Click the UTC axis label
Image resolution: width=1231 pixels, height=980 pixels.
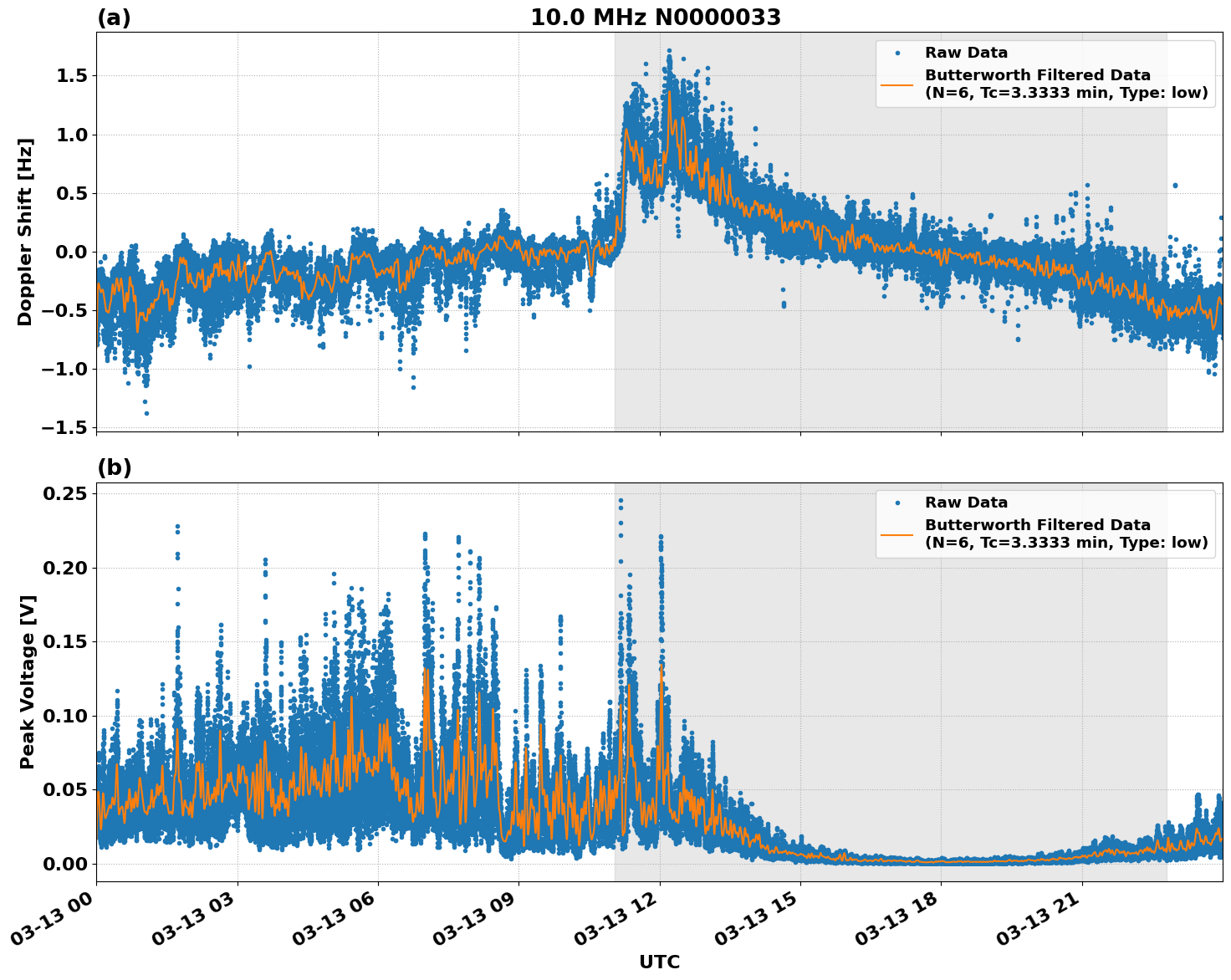pos(657,962)
